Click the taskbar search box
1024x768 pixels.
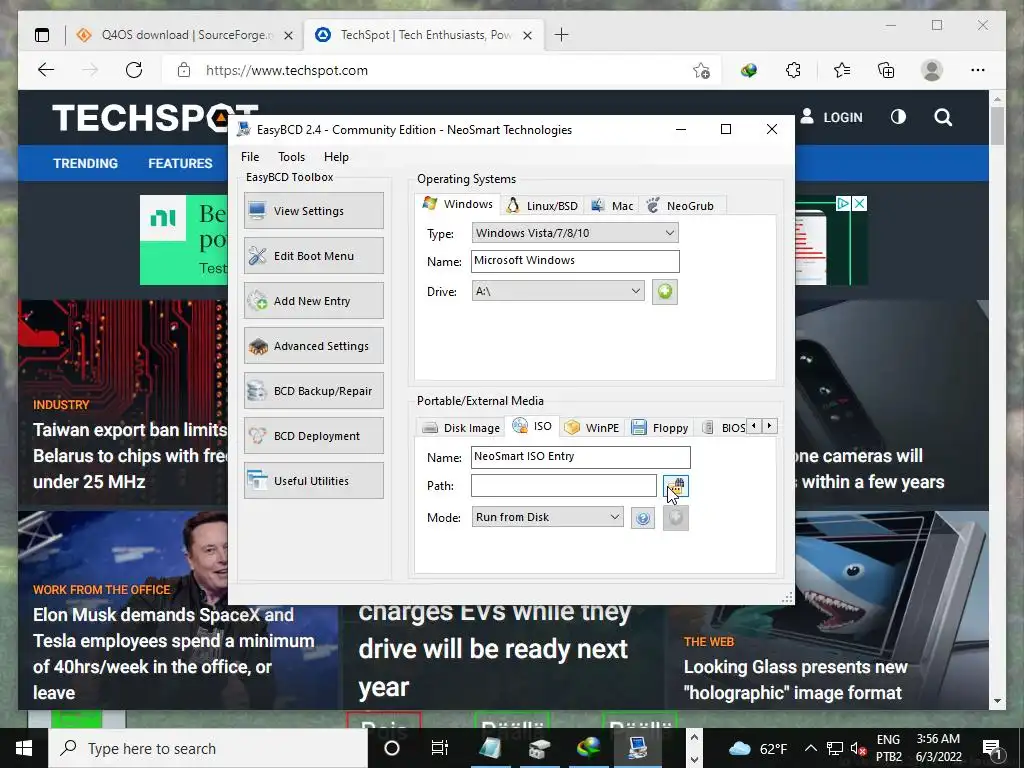[x=208, y=748]
